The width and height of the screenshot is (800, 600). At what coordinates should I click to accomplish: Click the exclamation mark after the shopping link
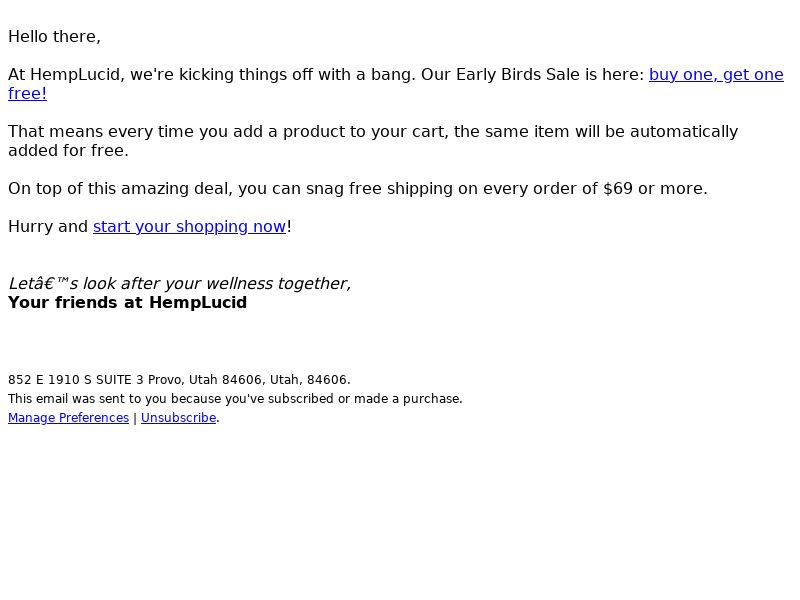(289, 226)
